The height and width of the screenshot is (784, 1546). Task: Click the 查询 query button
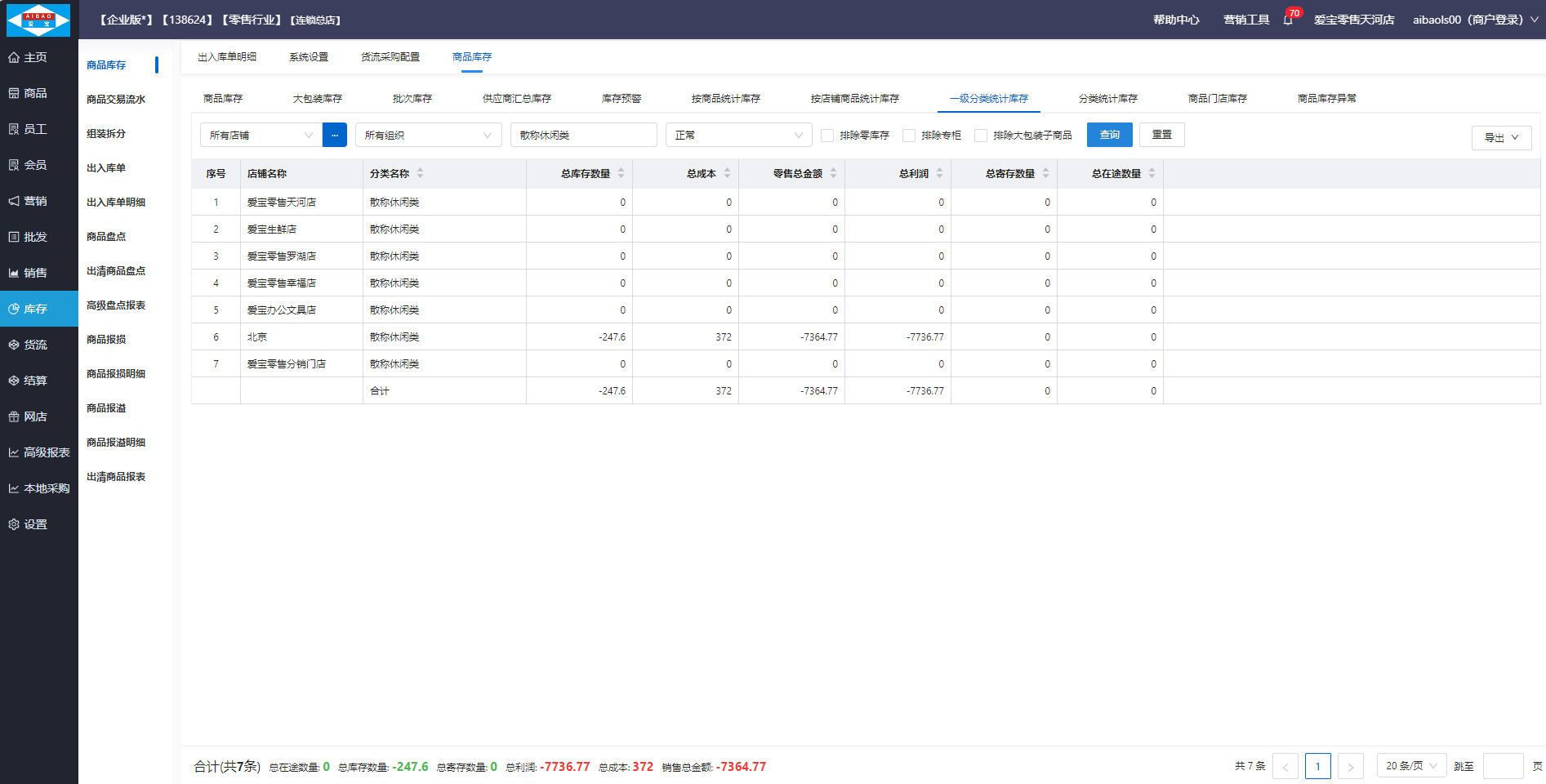coord(1110,135)
